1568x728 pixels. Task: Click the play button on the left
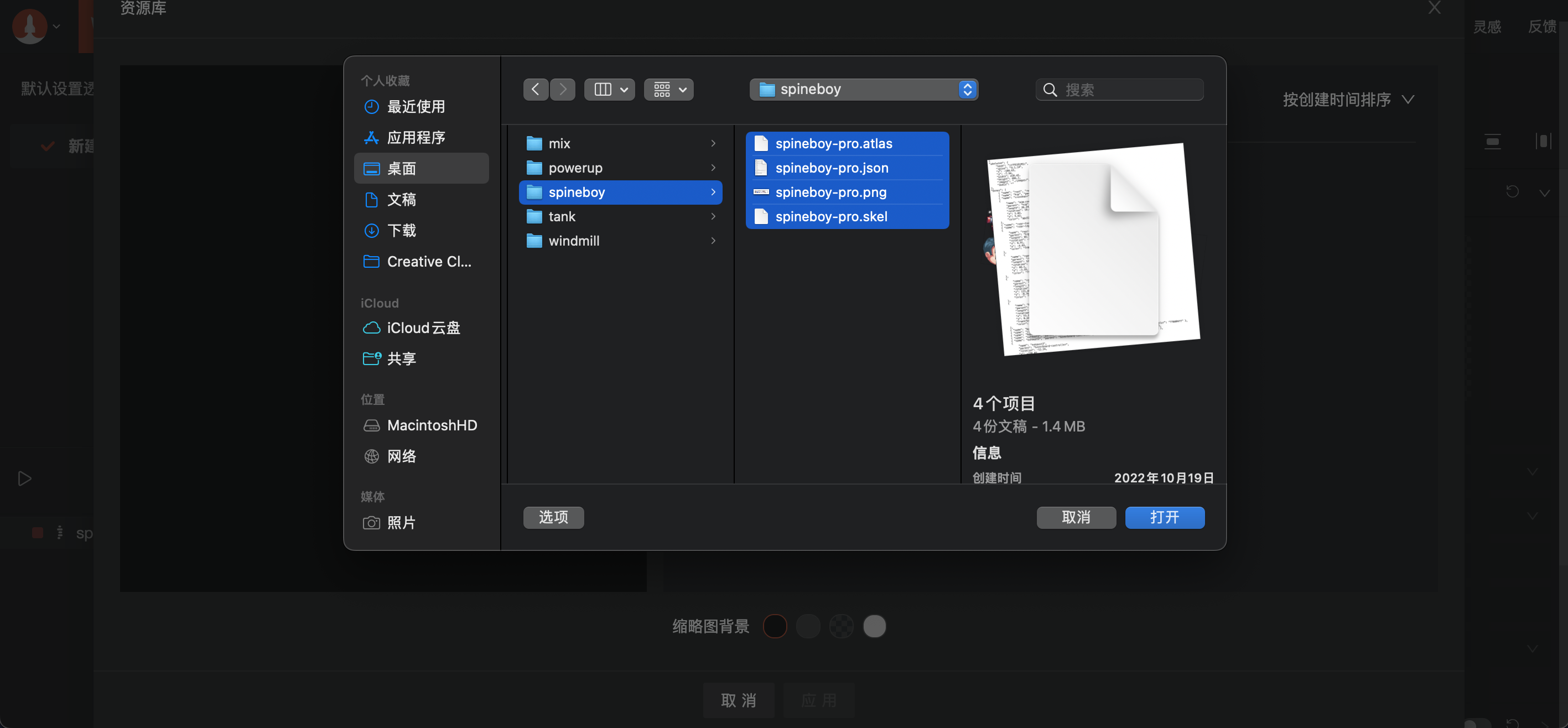pyautogui.click(x=24, y=479)
